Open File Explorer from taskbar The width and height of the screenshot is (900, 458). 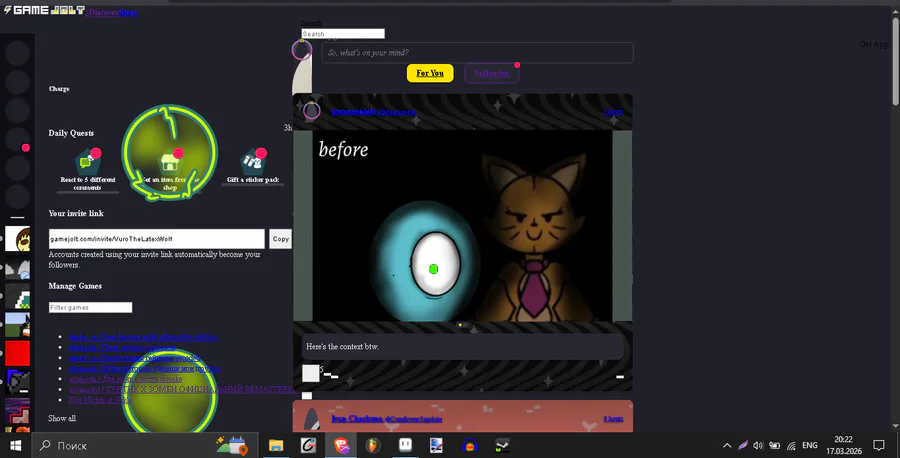(276, 445)
